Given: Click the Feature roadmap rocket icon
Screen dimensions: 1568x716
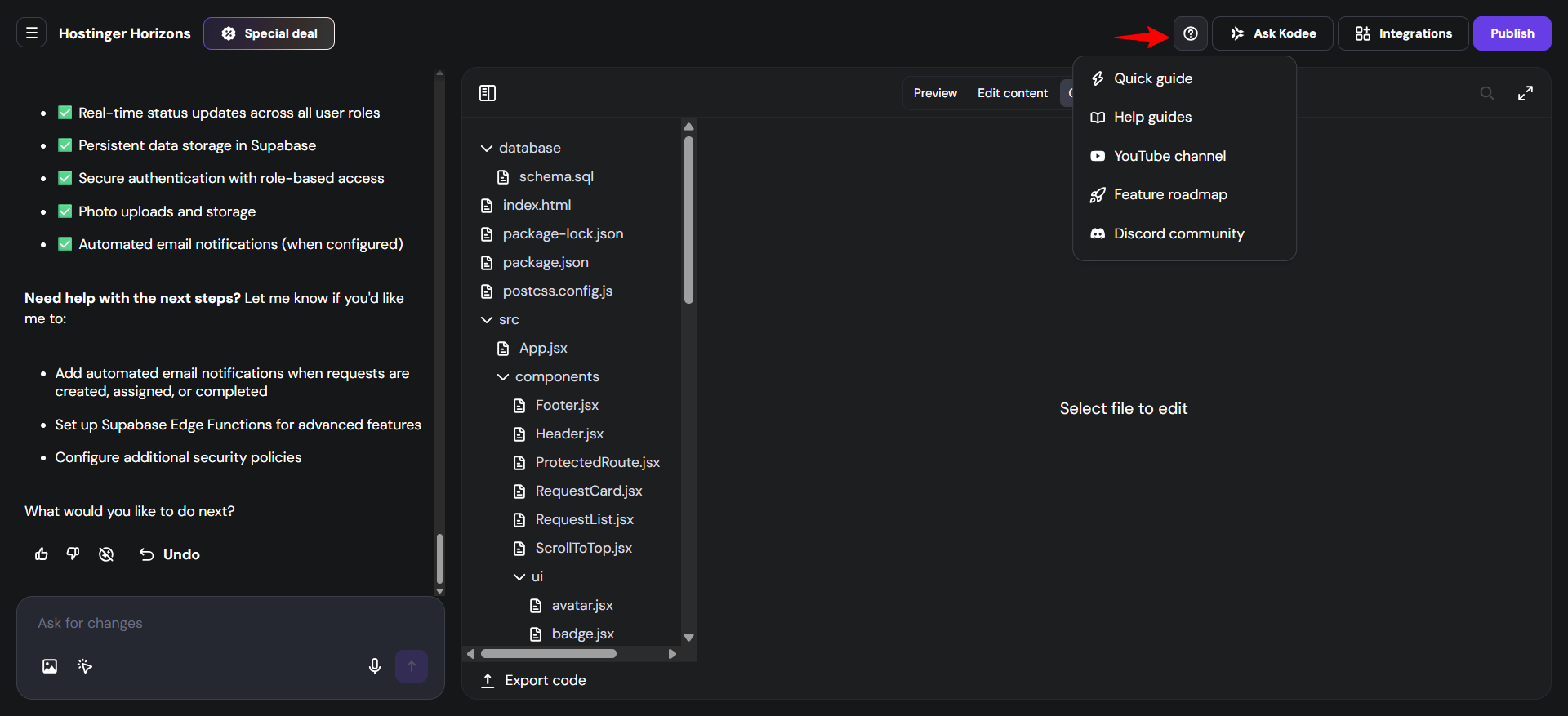Looking at the screenshot, I should coord(1098,195).
